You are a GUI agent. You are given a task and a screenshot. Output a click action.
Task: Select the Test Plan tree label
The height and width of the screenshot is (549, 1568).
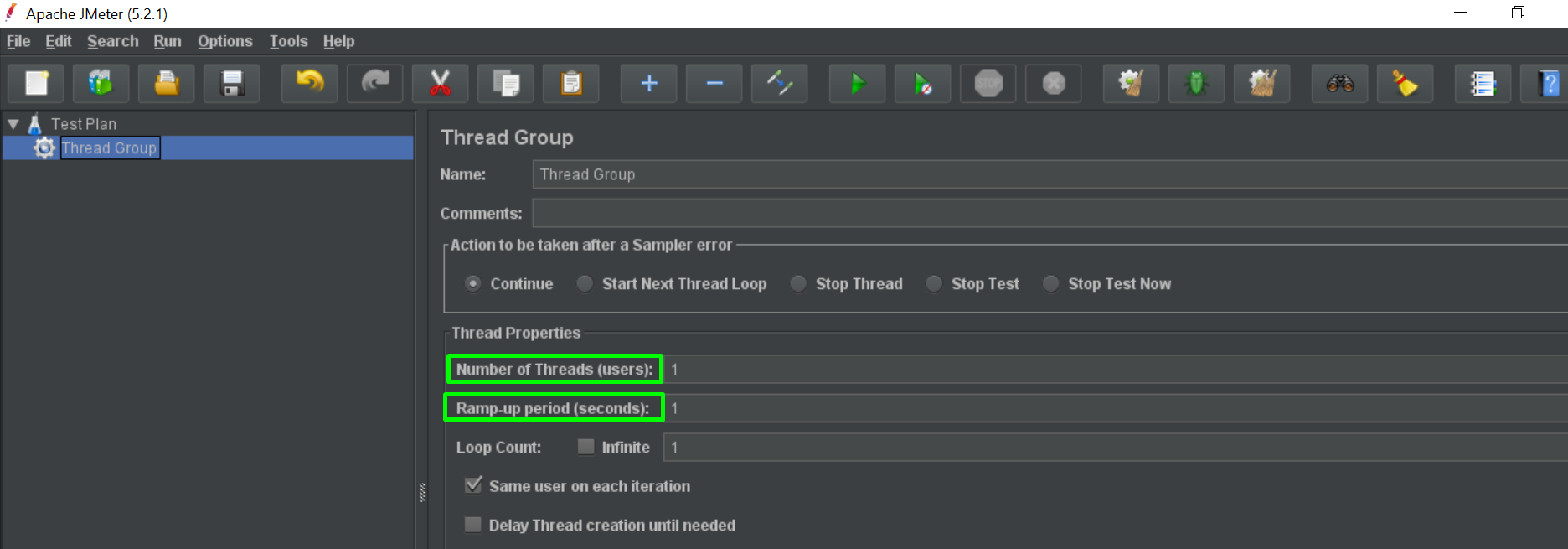point(84,124)
